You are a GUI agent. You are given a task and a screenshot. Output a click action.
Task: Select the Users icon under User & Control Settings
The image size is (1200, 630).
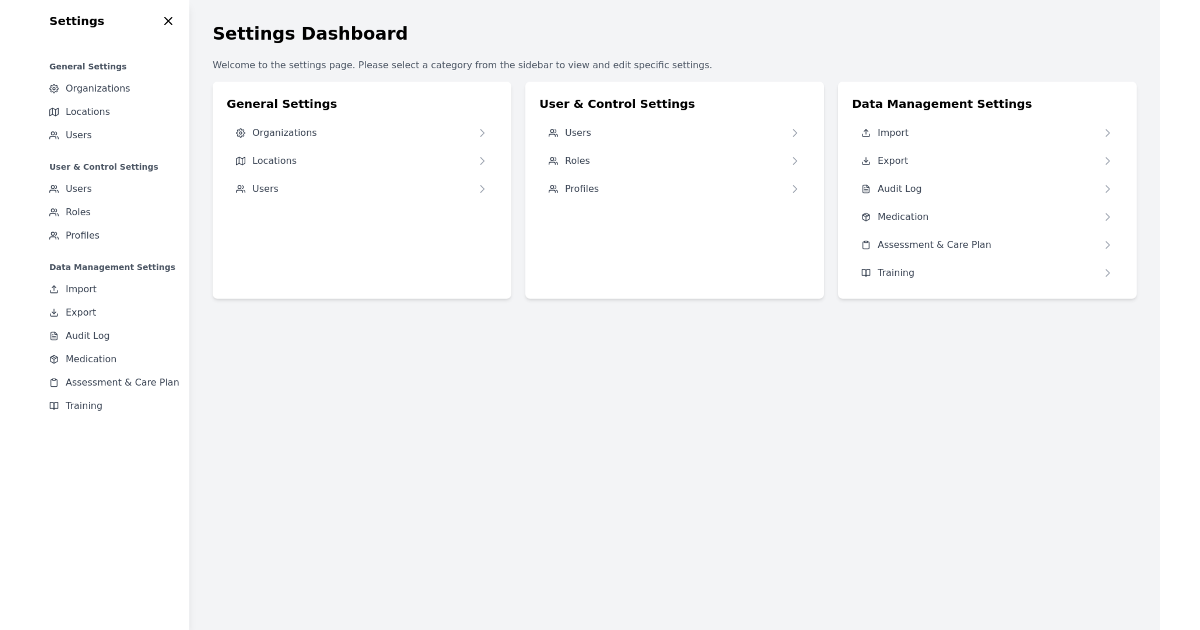(x=53, y=188)
